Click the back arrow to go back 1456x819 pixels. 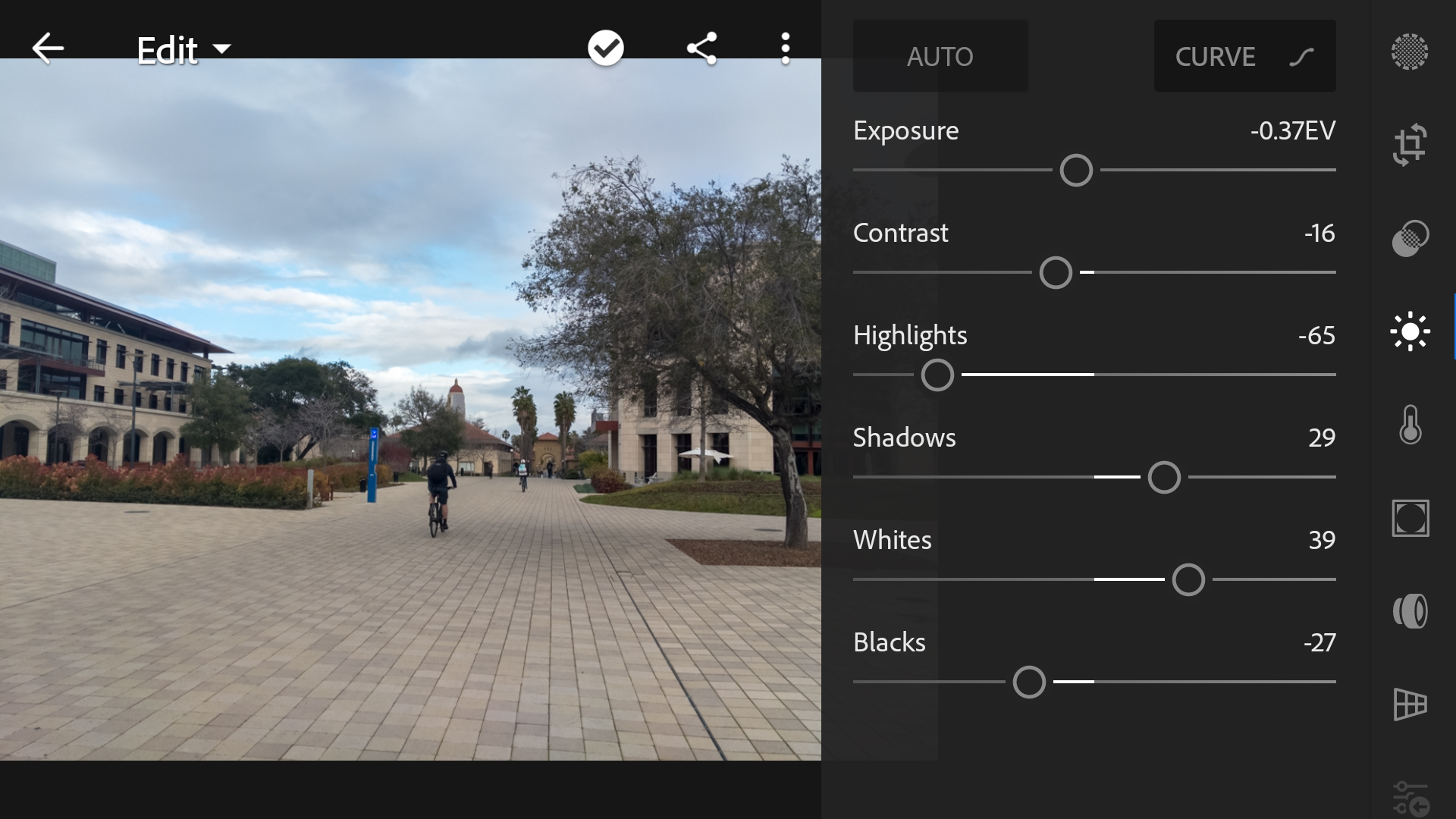[47, 47]
